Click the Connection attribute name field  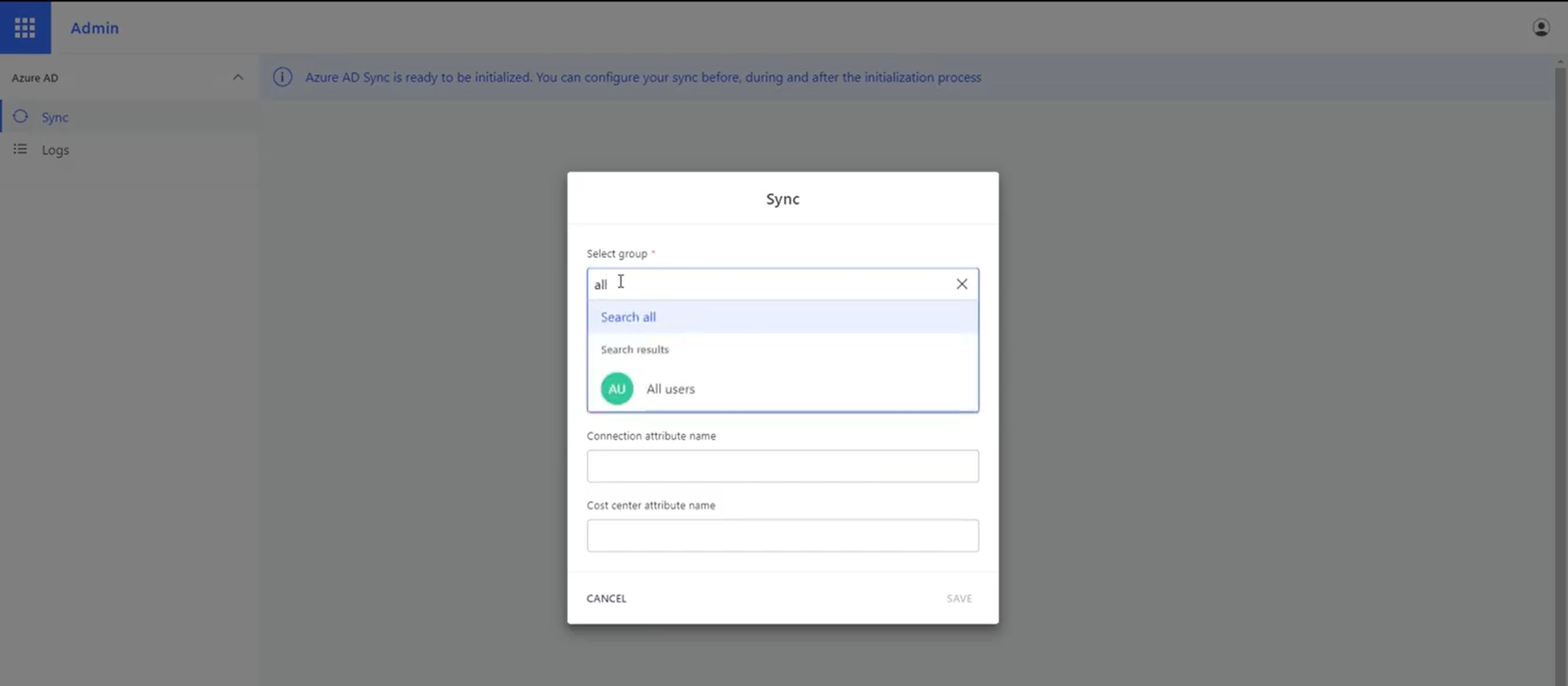pos(783,466)
